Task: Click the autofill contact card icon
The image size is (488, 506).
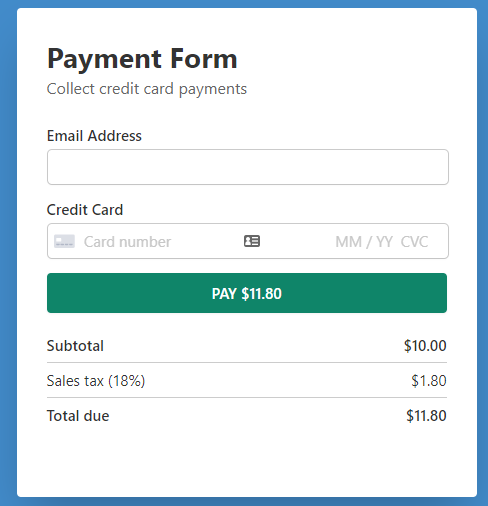Action: click(252, 241)
